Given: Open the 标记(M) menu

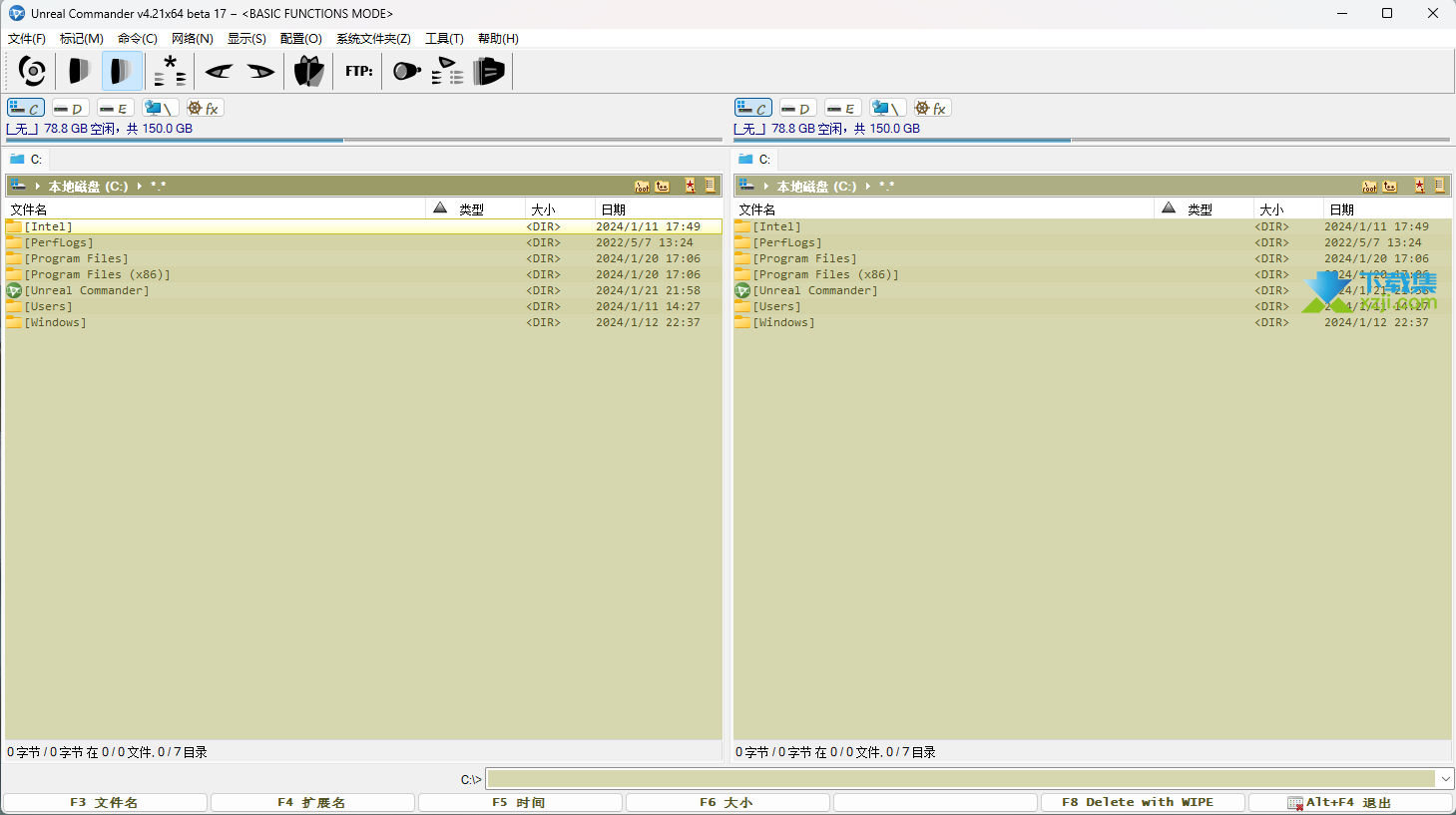Looking at the screenshot, I should click(x=82, y=39).
